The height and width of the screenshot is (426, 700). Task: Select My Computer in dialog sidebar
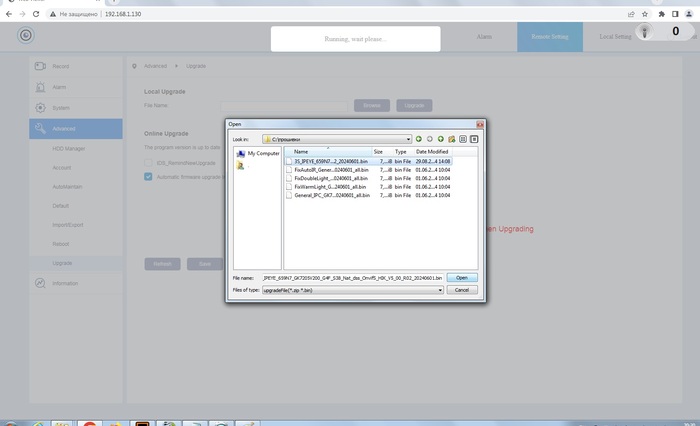coord(258,153)
